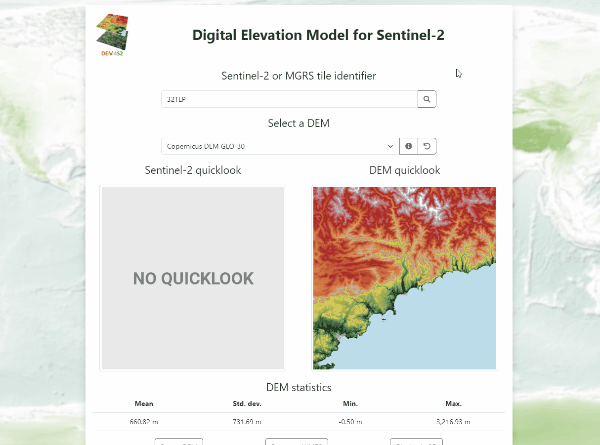Screen dimensions: 600x445
Task: Click the DEM quicklook elevation map
Action: 404,278
